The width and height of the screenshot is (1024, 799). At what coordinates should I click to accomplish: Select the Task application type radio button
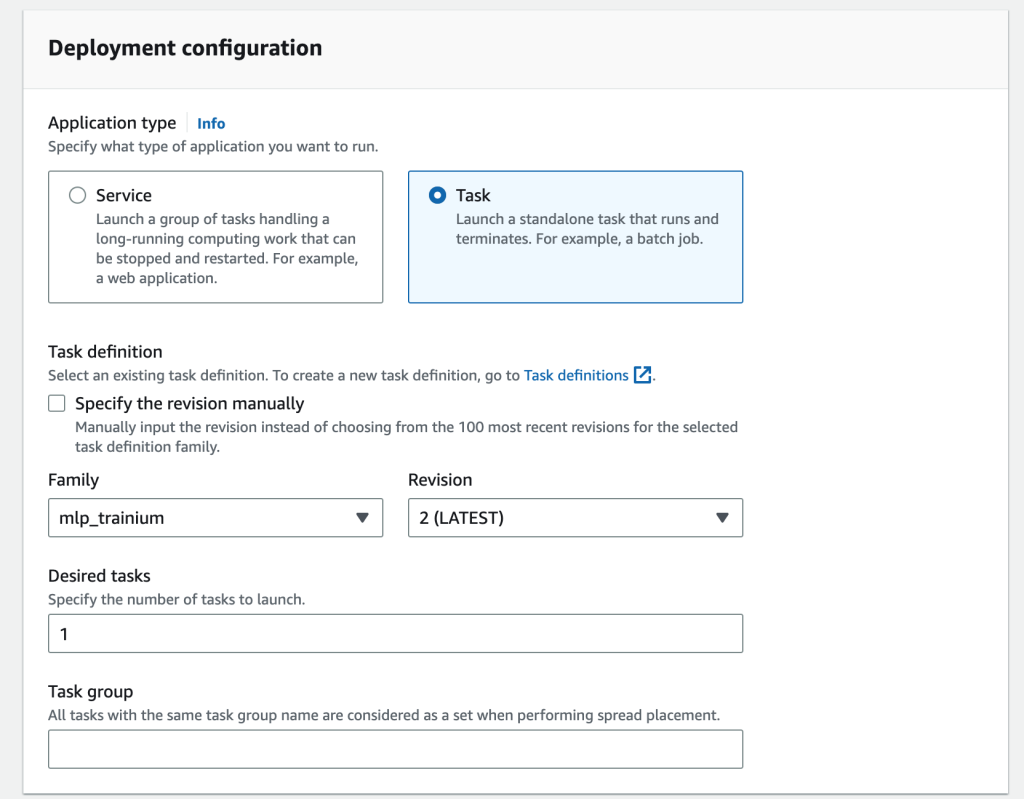pyautogui.click(x=437, y=196)
